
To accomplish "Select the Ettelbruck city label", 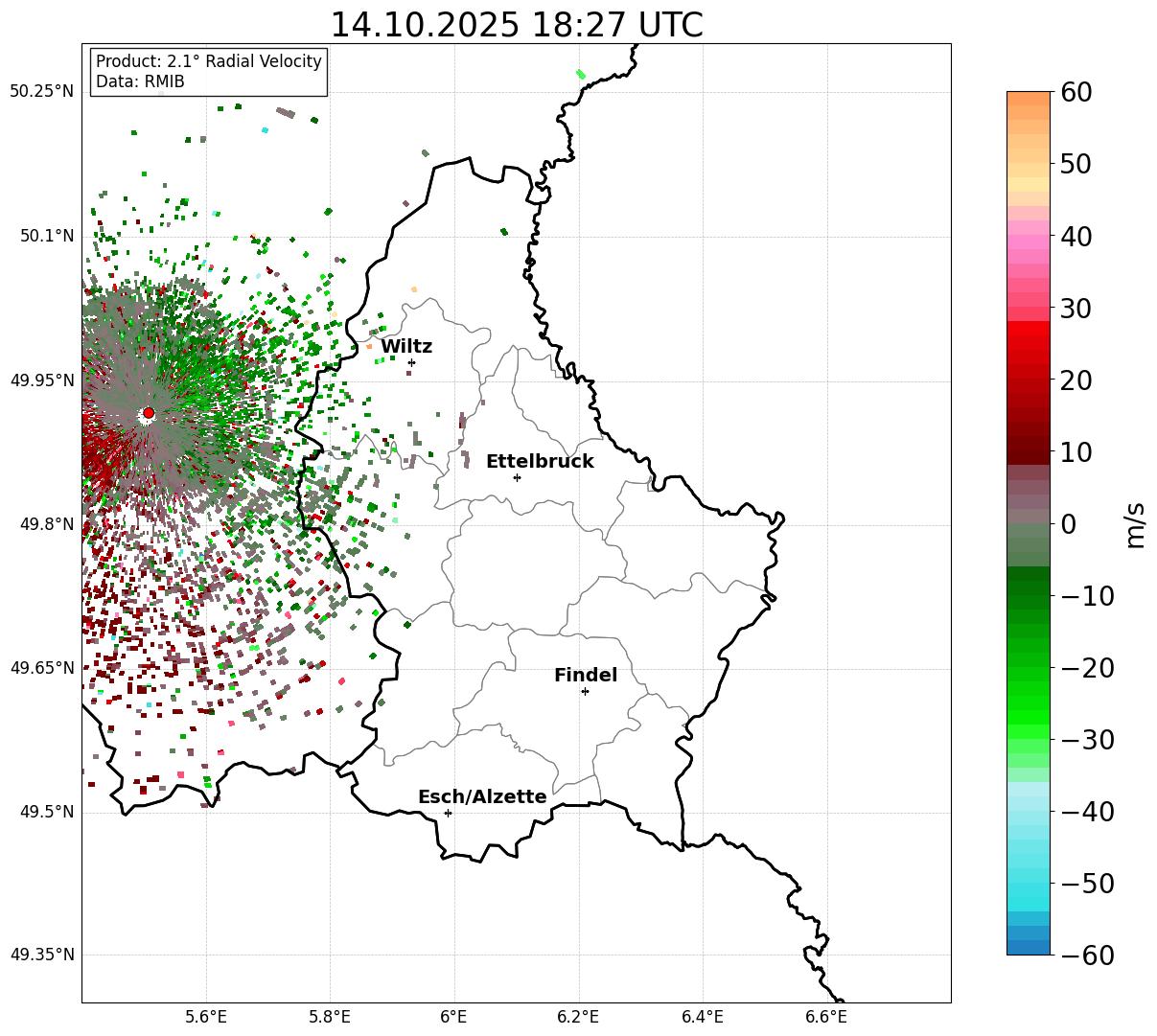I will click(540, 462).
